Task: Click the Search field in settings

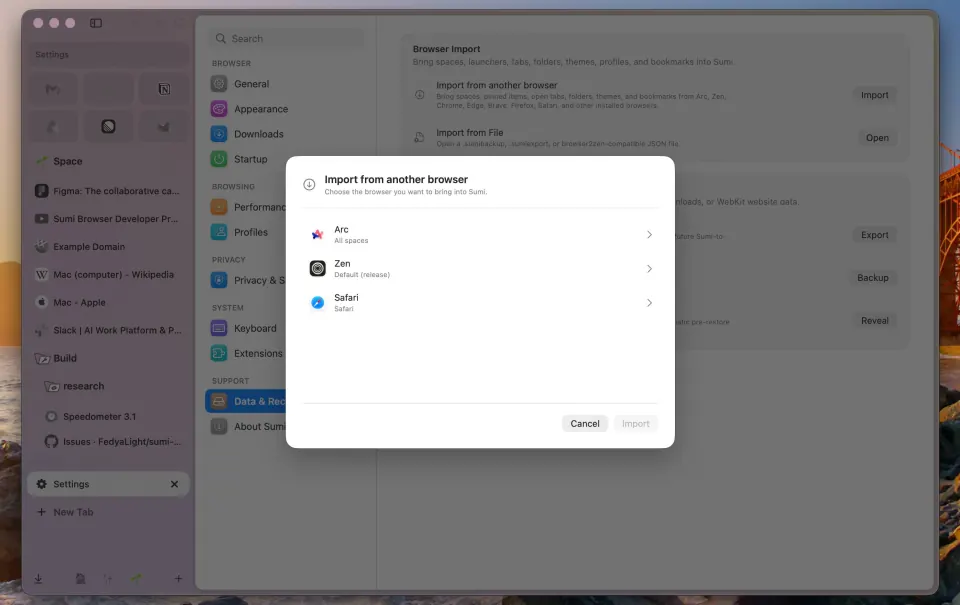Action: coord(287,39)
